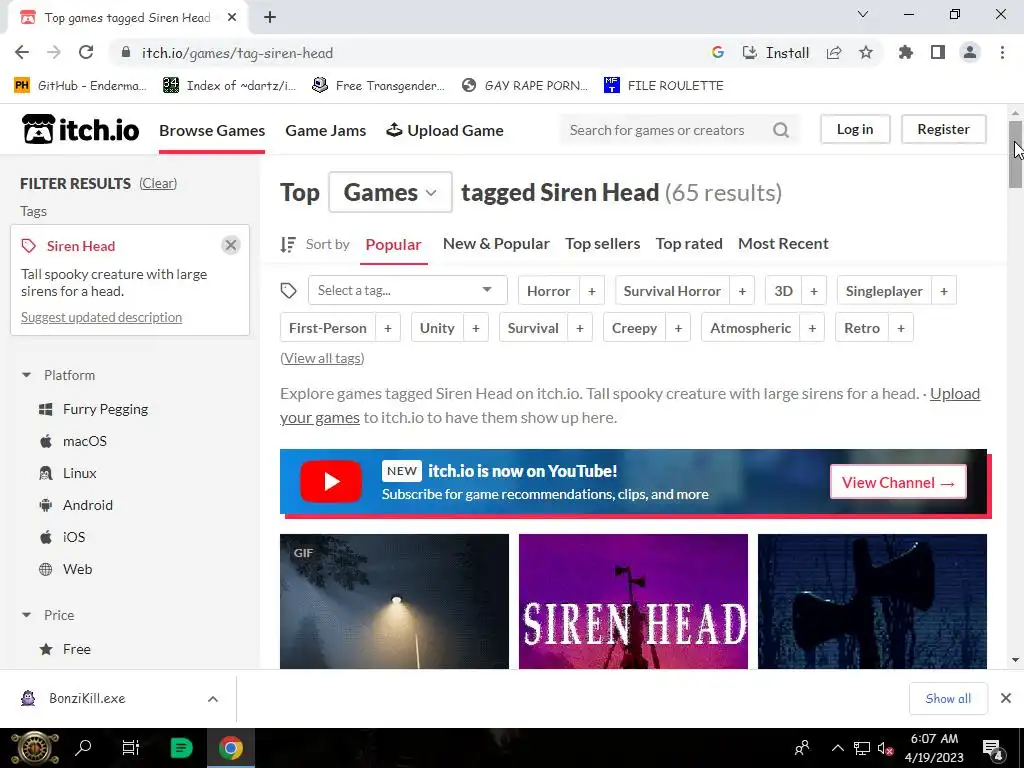Expand BonziKill.exe download options arrow
The height and width of the screenshot is (768, 1024).
tap(213, 699)
